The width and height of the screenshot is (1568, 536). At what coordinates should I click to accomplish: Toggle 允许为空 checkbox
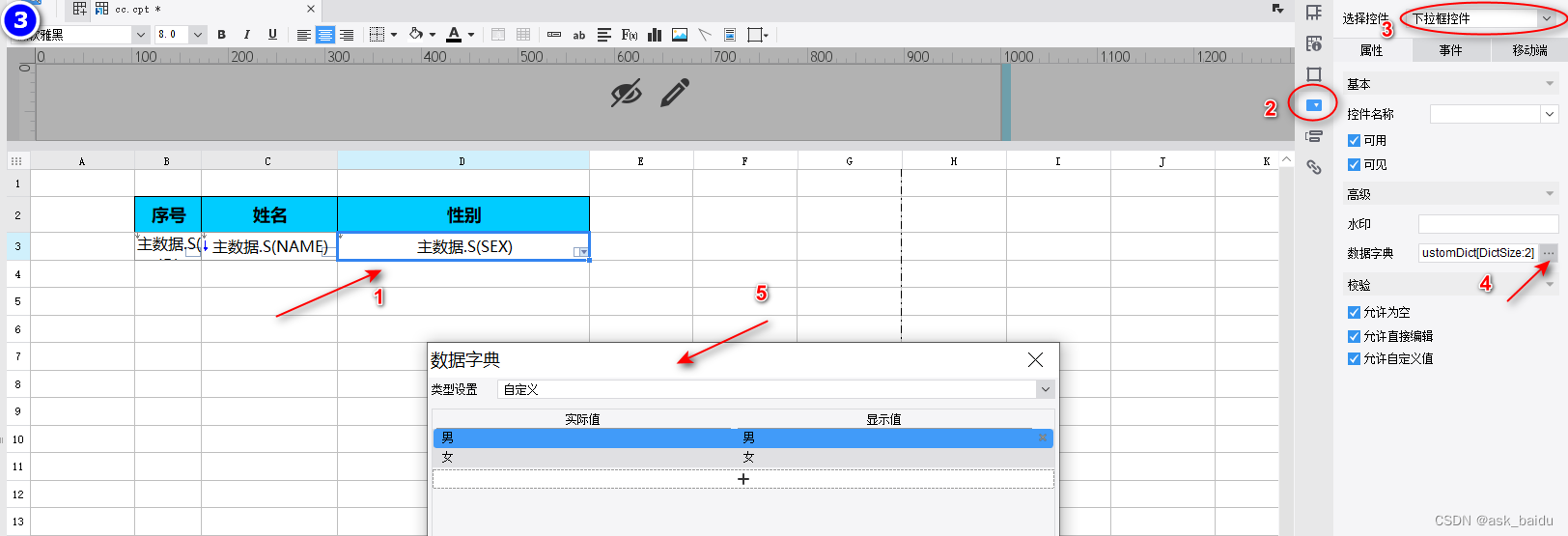point(1354,312)
